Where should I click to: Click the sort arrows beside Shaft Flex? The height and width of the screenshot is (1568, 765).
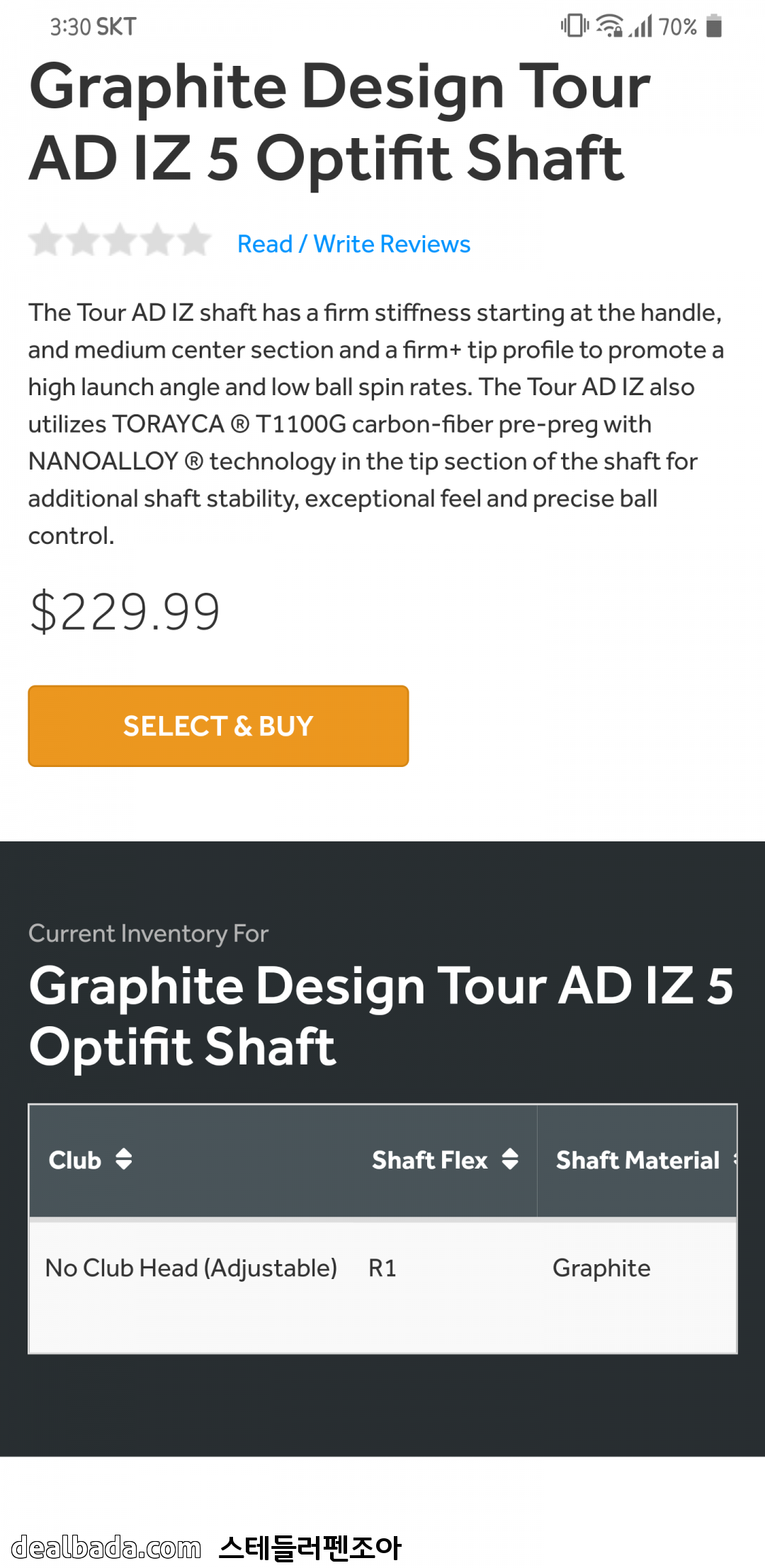click(510, 1159)
